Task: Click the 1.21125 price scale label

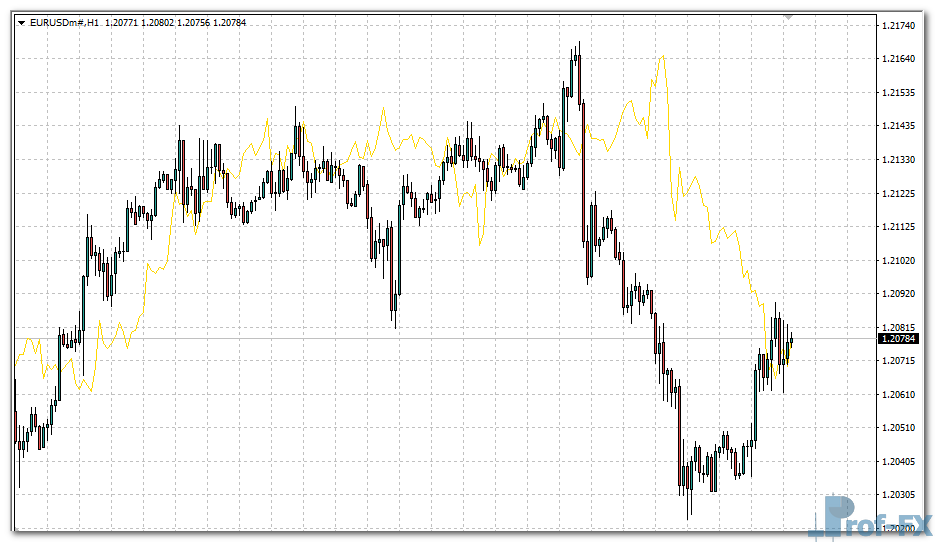Action: point(900,227)
